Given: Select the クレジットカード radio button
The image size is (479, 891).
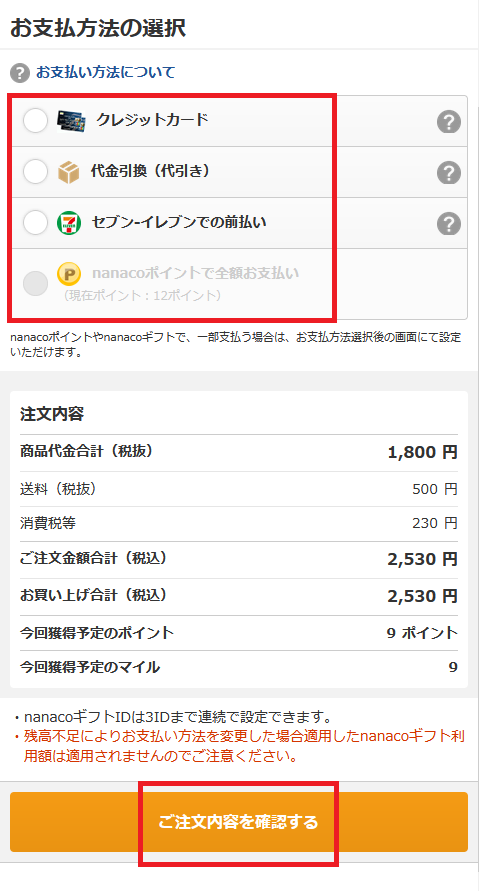Looking at the screenshot, I should (35, 120).
